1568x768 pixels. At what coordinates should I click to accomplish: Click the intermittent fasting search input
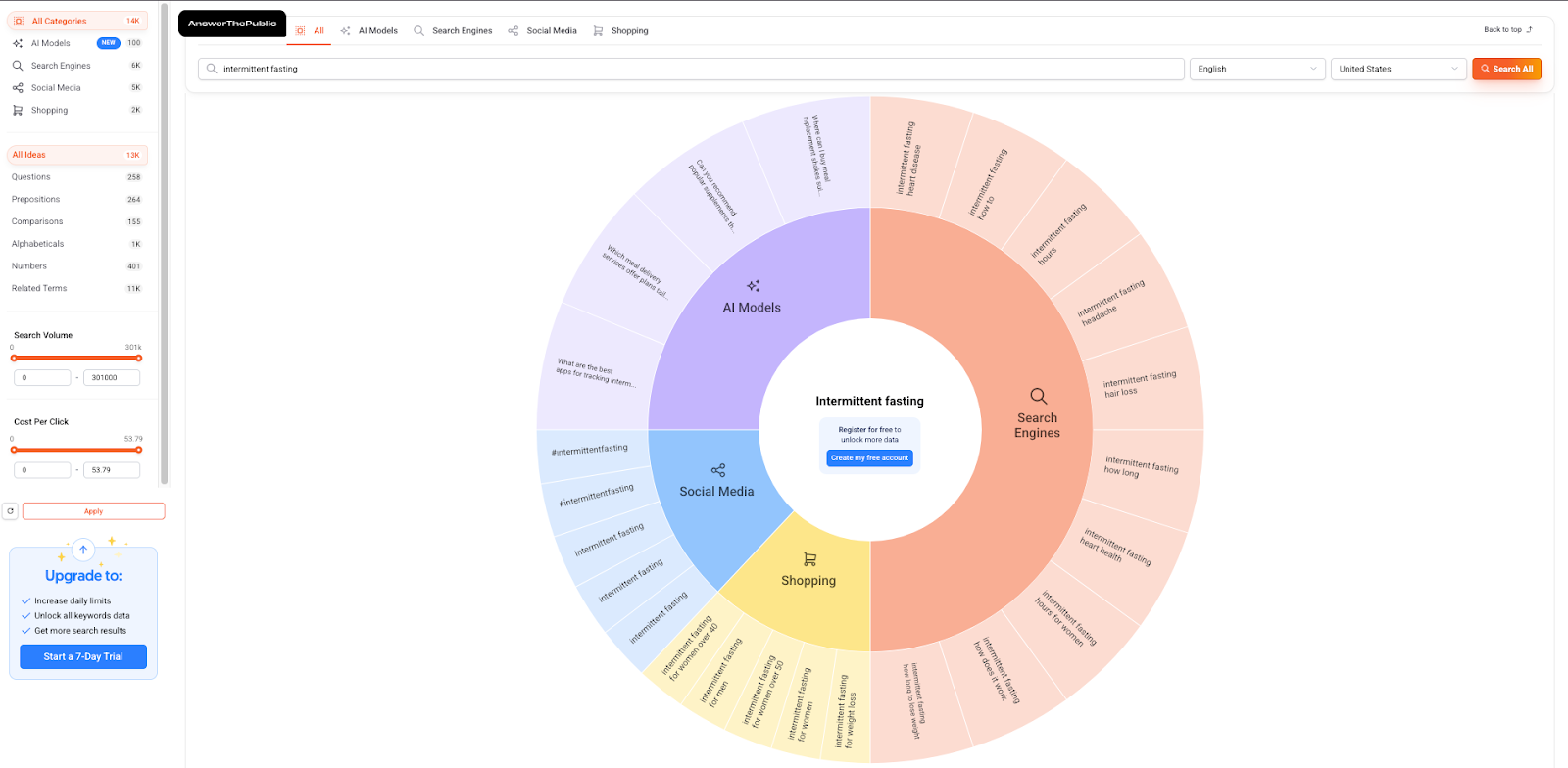(691, 69)
